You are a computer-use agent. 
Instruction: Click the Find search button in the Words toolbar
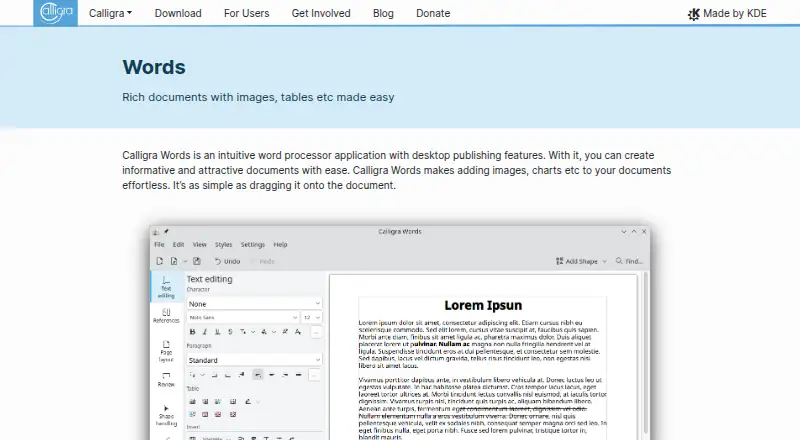(x=629, y=261)
